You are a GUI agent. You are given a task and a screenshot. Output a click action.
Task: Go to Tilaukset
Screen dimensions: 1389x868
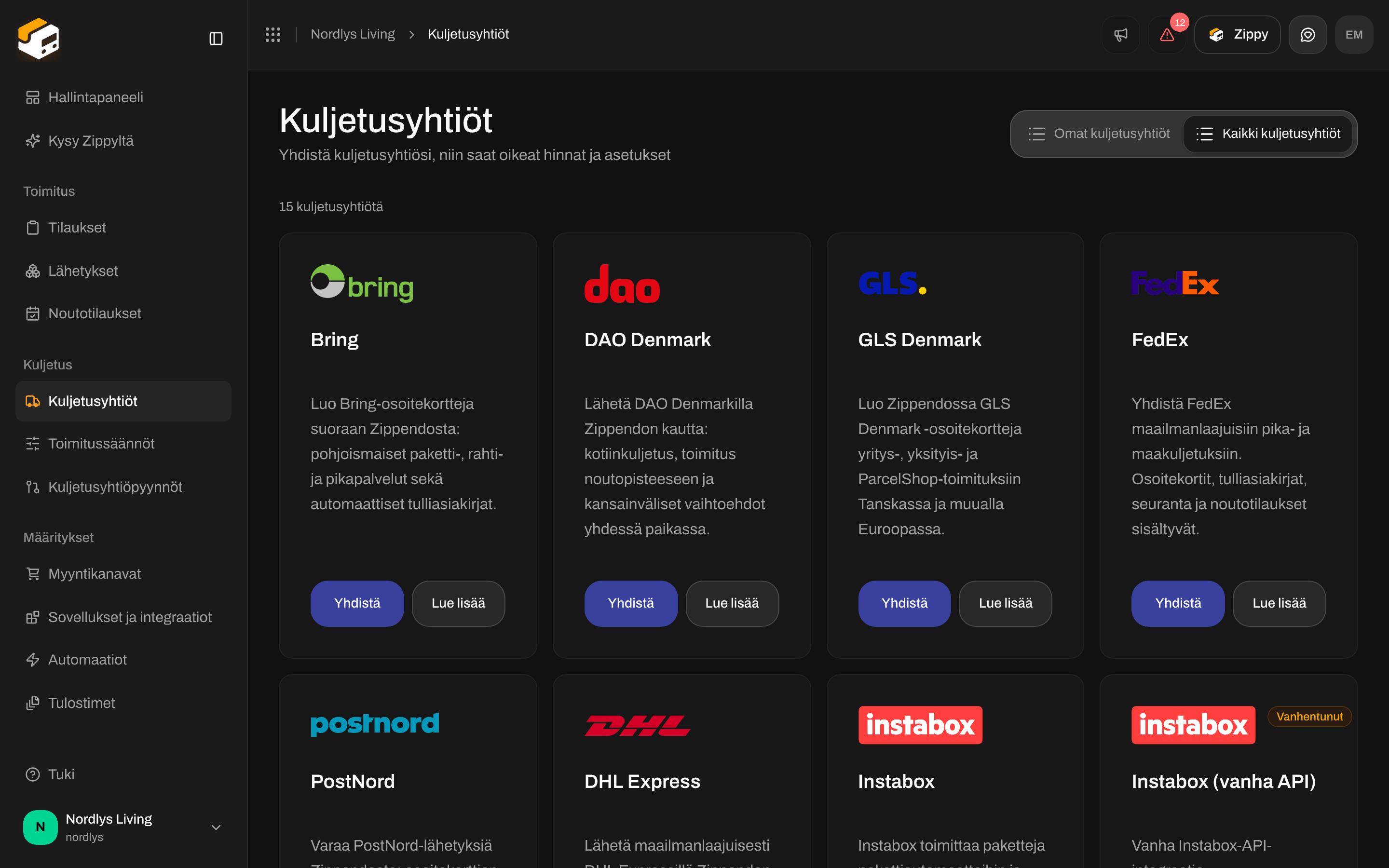pyautogui.click(x=123, y=228)
